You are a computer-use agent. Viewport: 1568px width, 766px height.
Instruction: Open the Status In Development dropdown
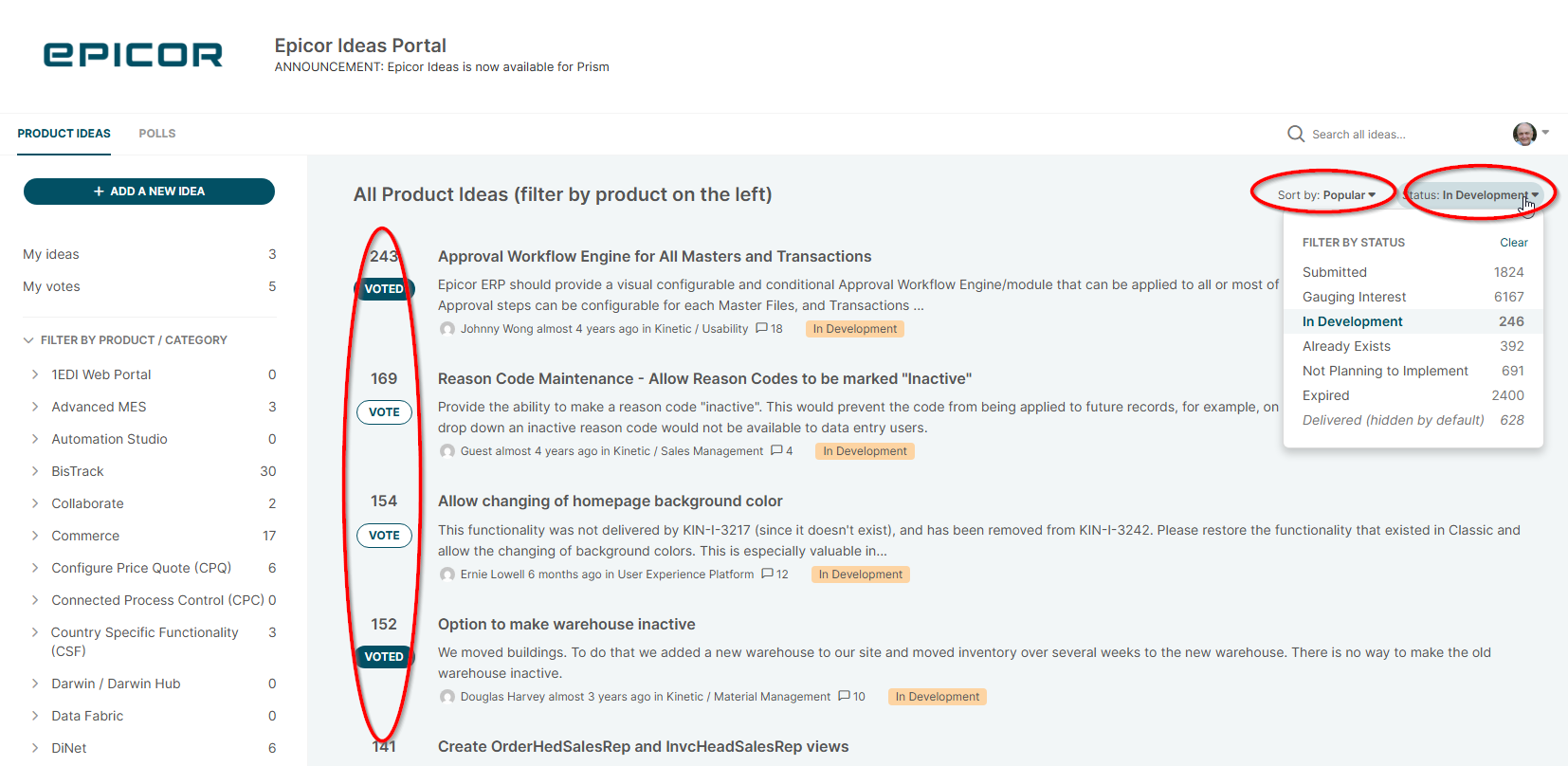point(1471,195)
